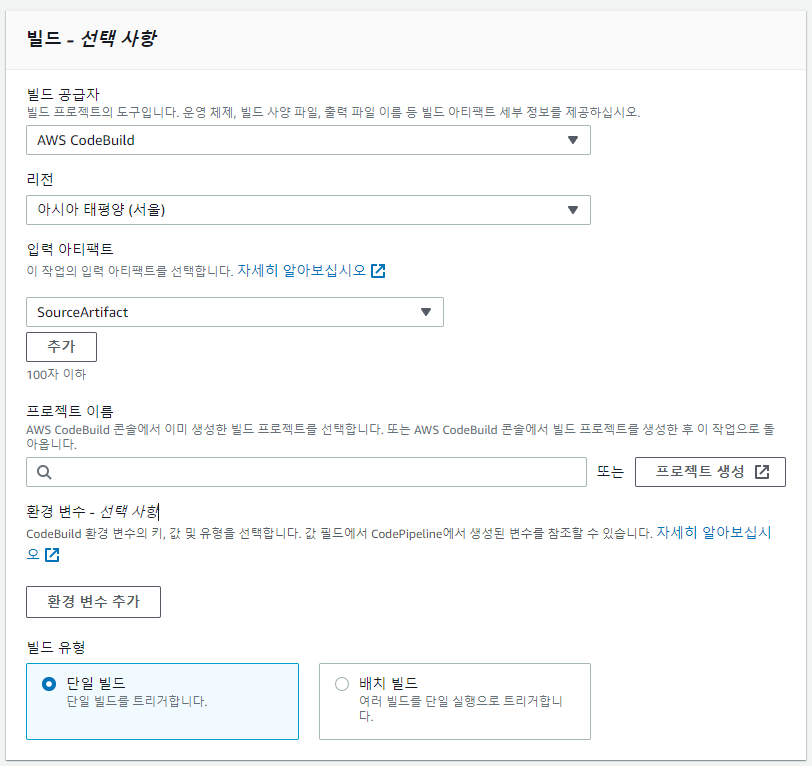The height and width of the screenshot is (766, 812).
Task: Select the 배치 빌드 radio option
Action: click(342, 684)
